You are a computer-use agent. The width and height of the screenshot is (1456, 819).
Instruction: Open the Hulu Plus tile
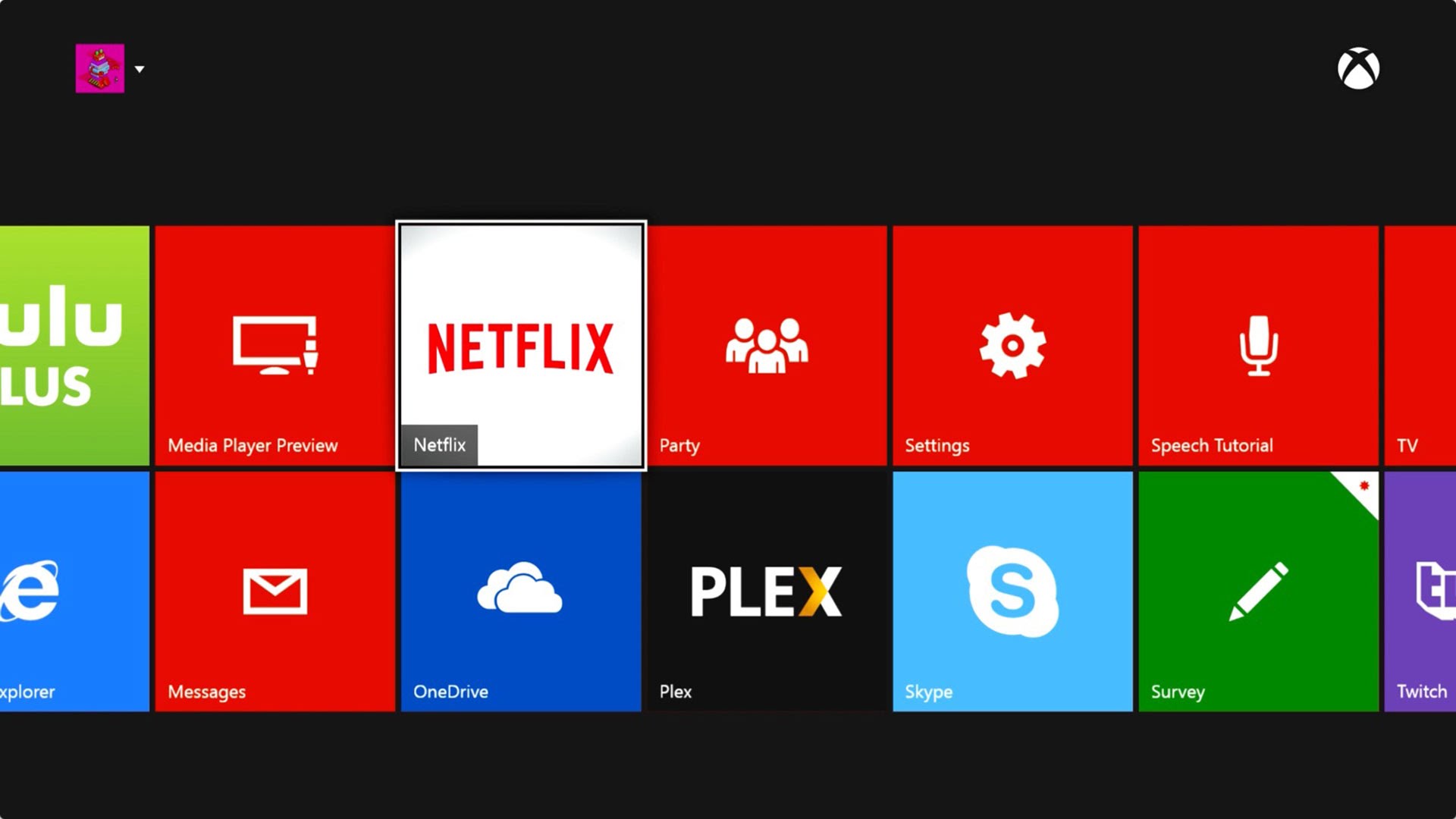[74, 346]
